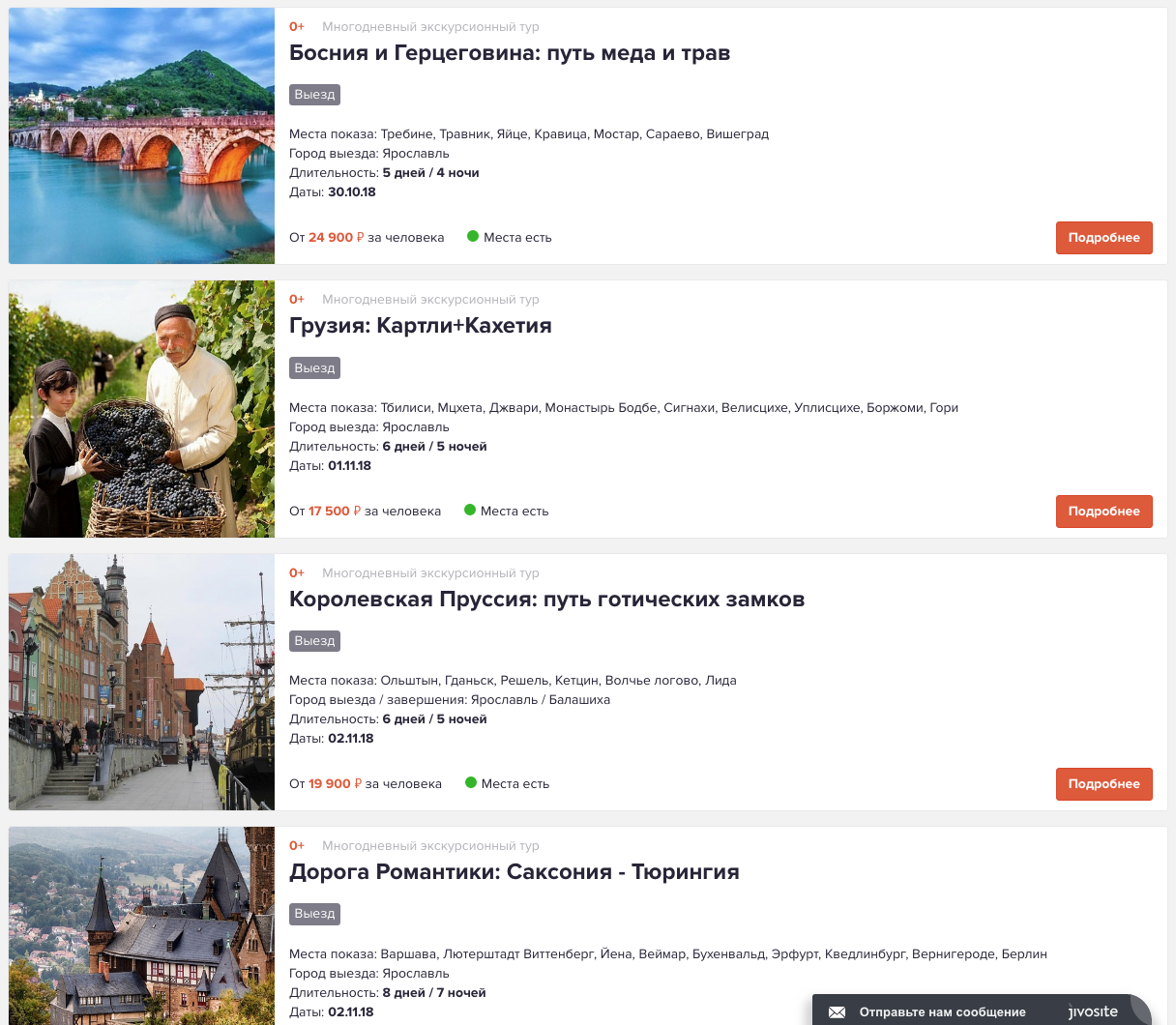Click the grape harvest photo of Georgia tour

[x=141, y=409]
